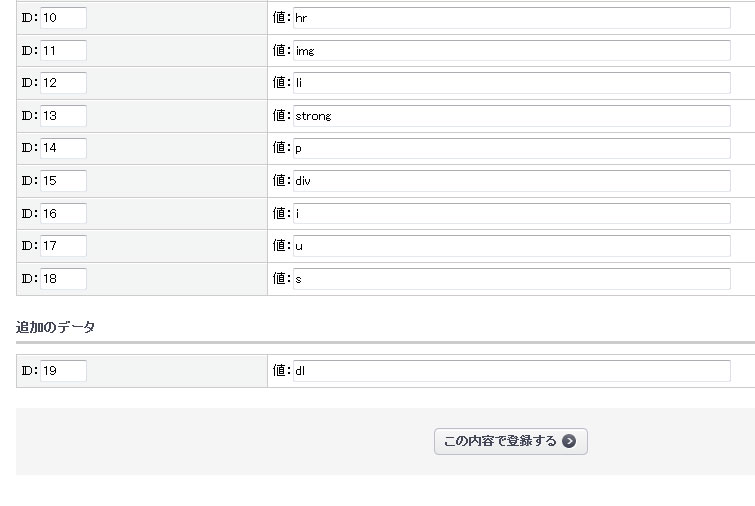
Task: Edit the value field containing strong
Action: pos(512,116)
